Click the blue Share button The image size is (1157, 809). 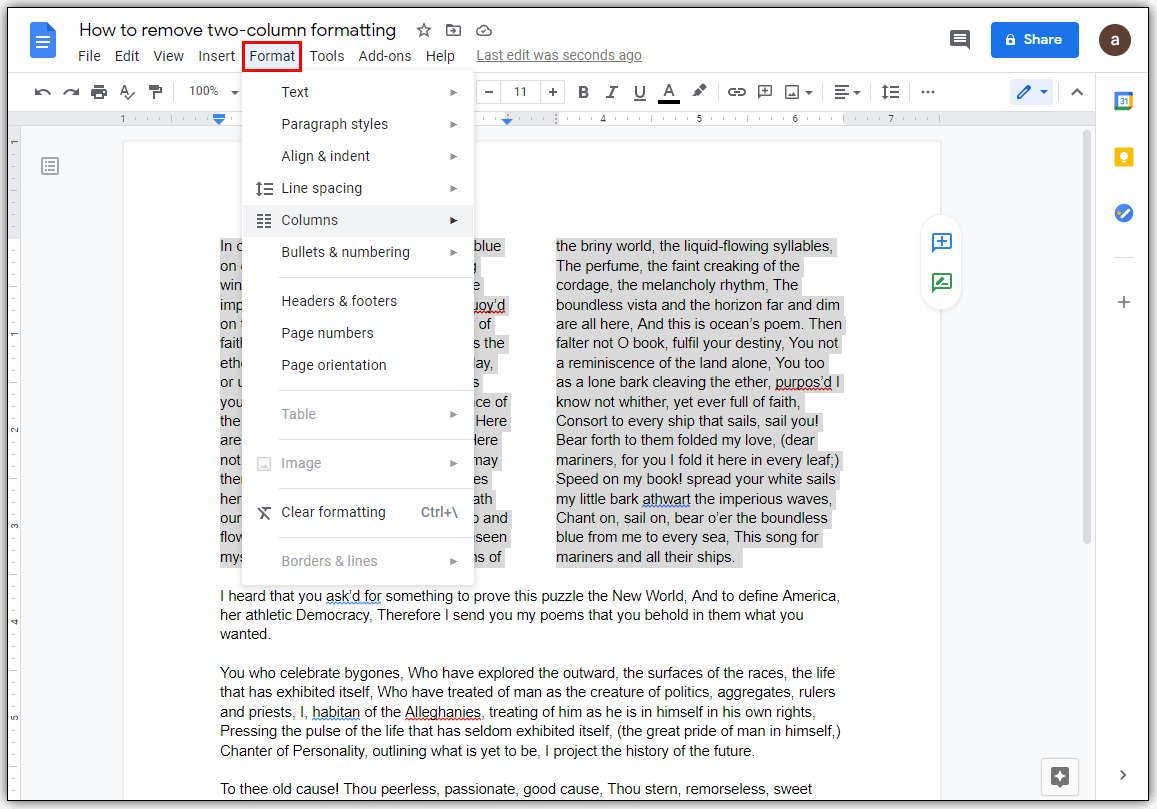1035,40
